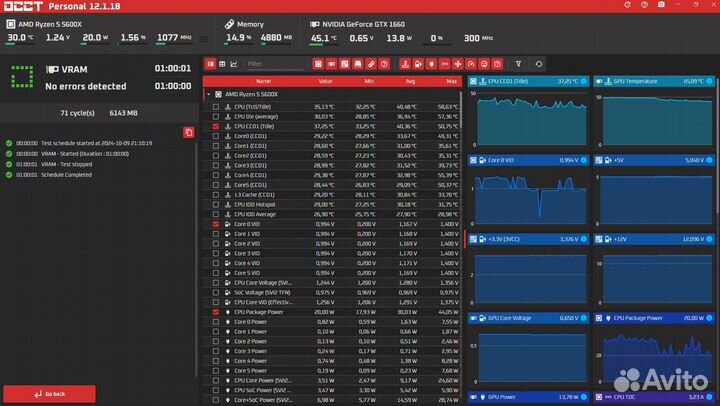Toggle the other-sensor question mark filter

pyautogui.click(x=497, y=64)
